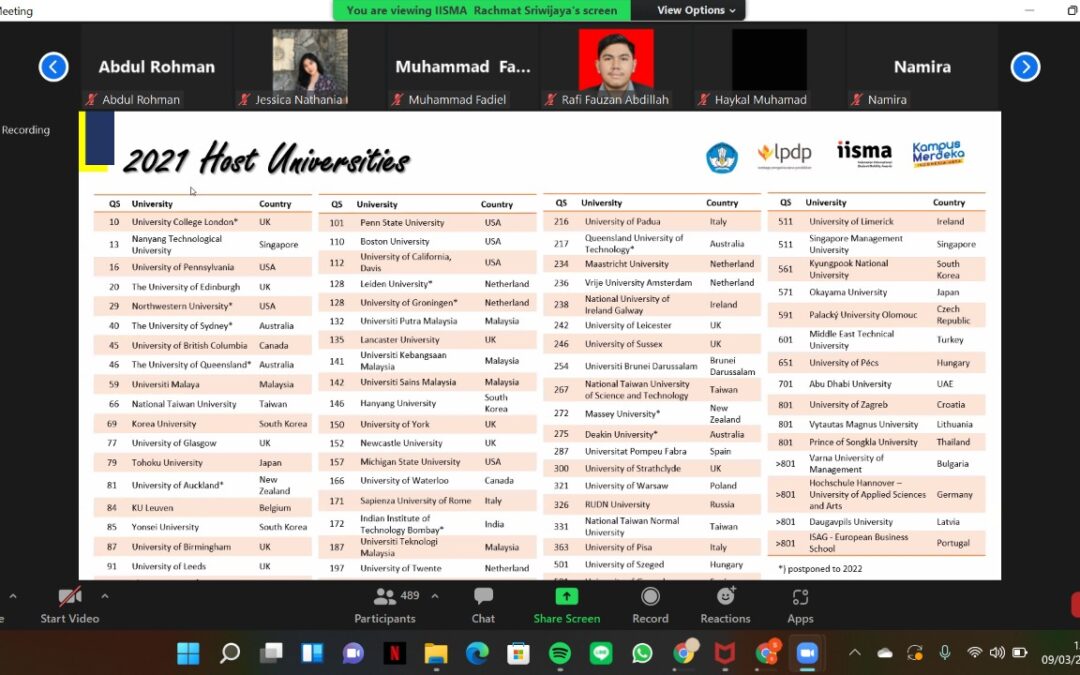Viewport: 1080px width, 675px height.
Task: Show hidden system tray icons
Action: pyautogui.click(x=854, y=653)
